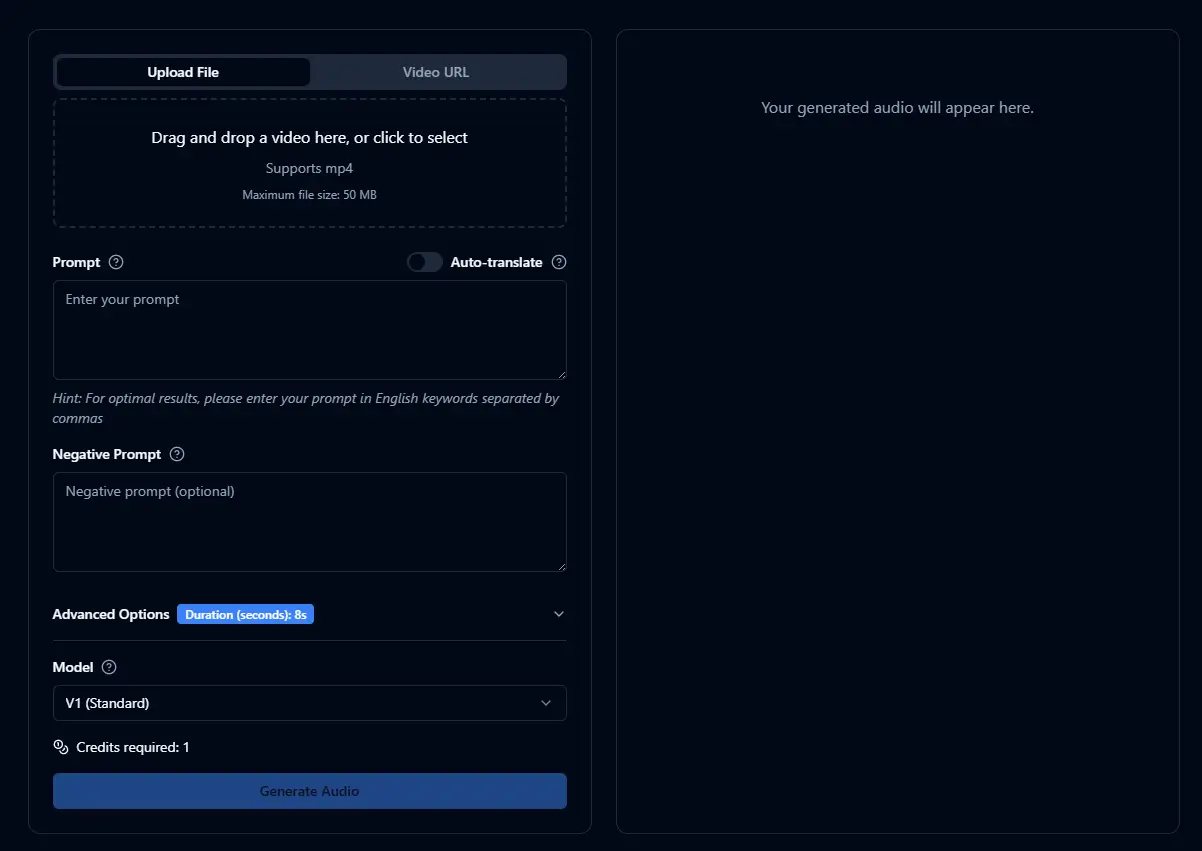Enable the Auto-translate switch

click(x=425, y=262)
